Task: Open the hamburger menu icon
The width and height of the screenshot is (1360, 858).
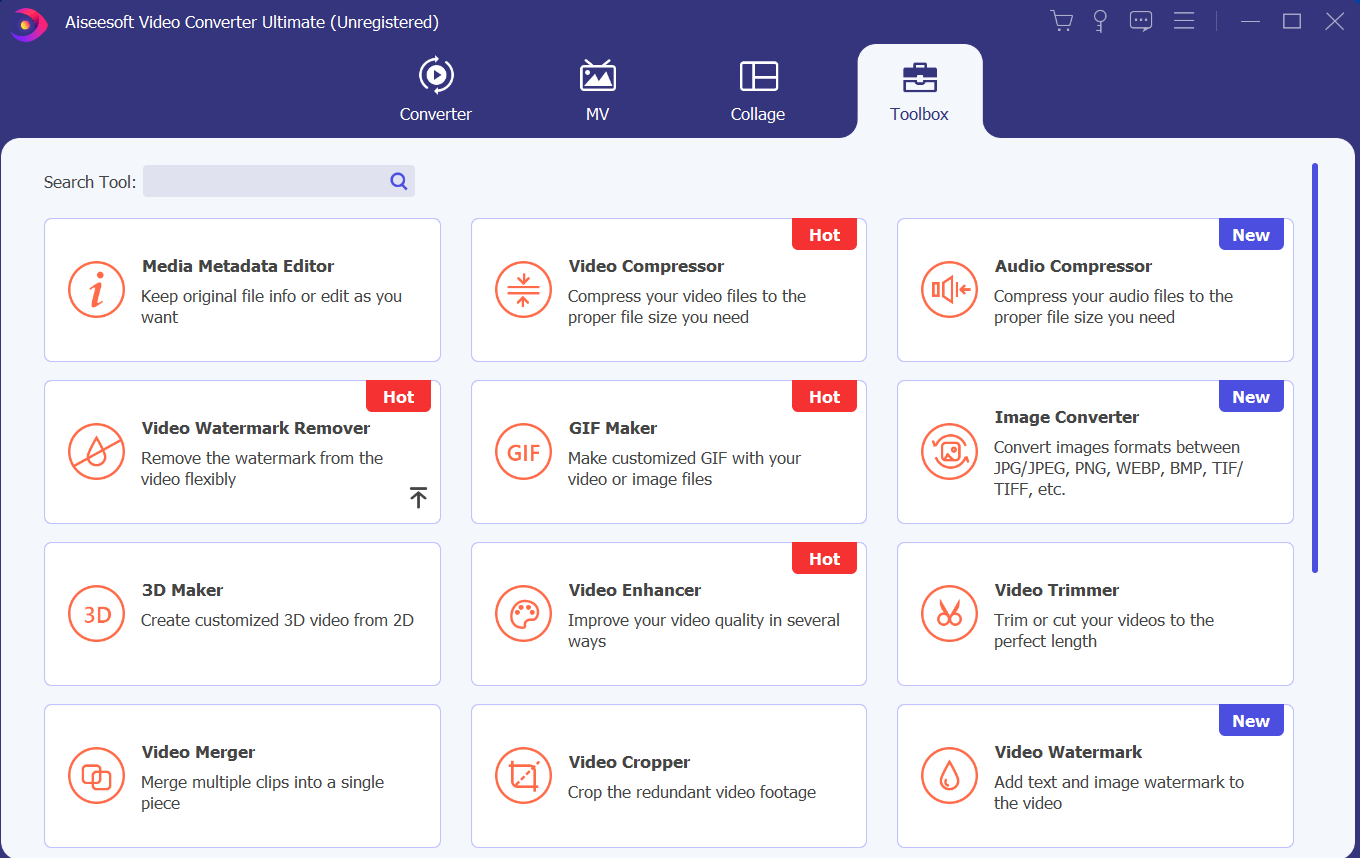Action: 1184,21
